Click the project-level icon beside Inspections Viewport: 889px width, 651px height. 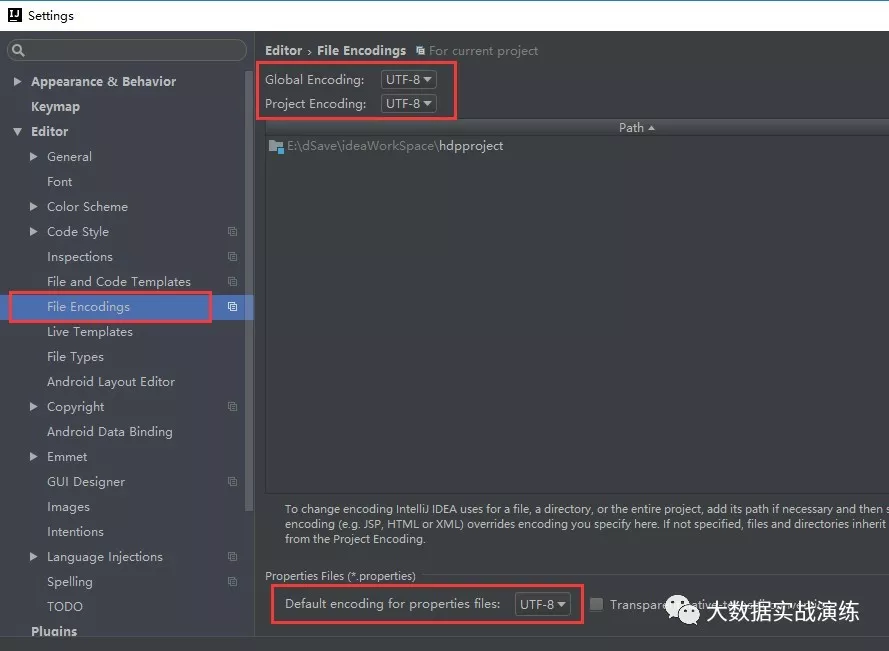232,256
